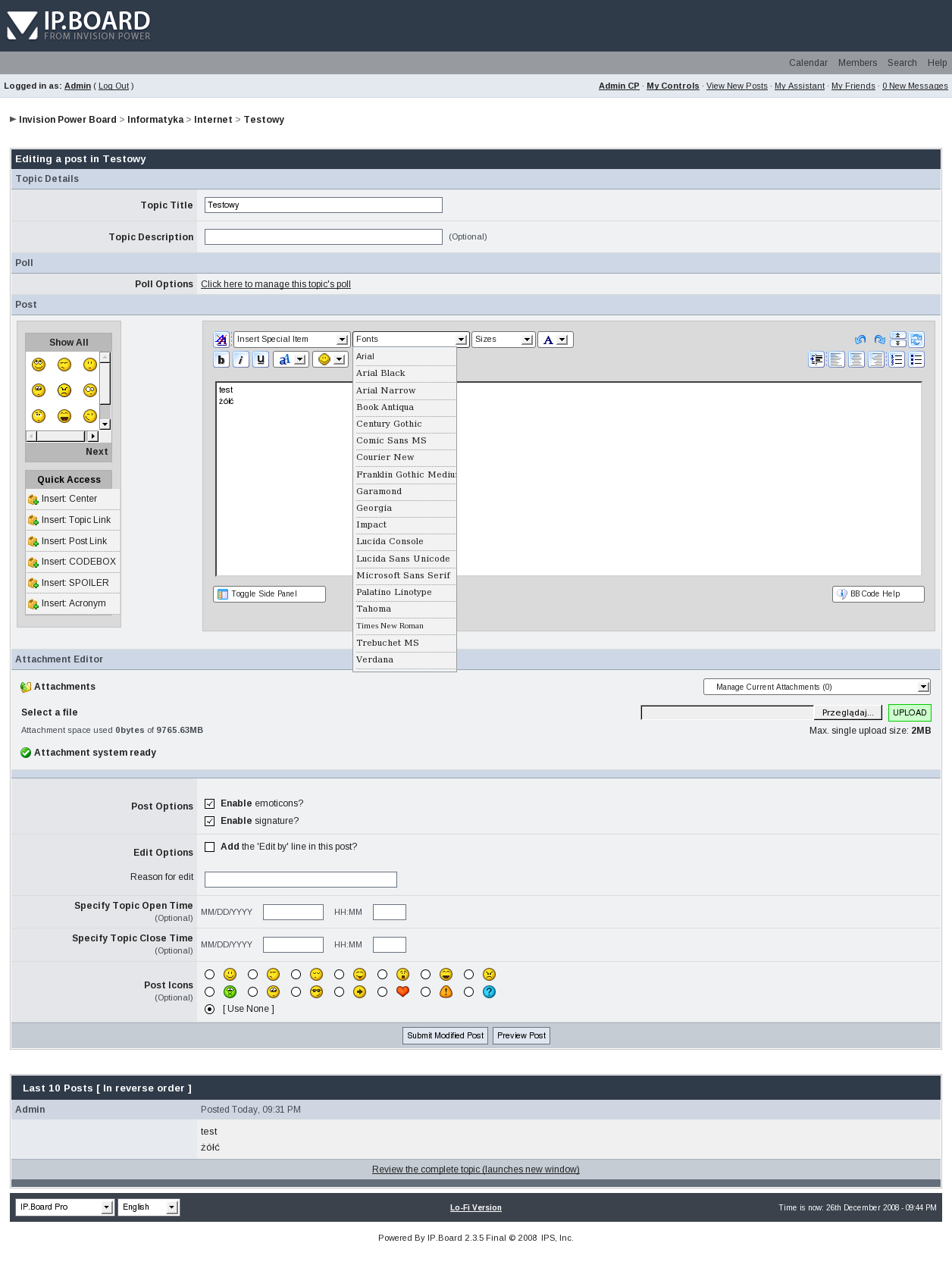Viewport: 952px width, 1265px height.
Task: Click the bold formatting button
Action: (221, 360)
